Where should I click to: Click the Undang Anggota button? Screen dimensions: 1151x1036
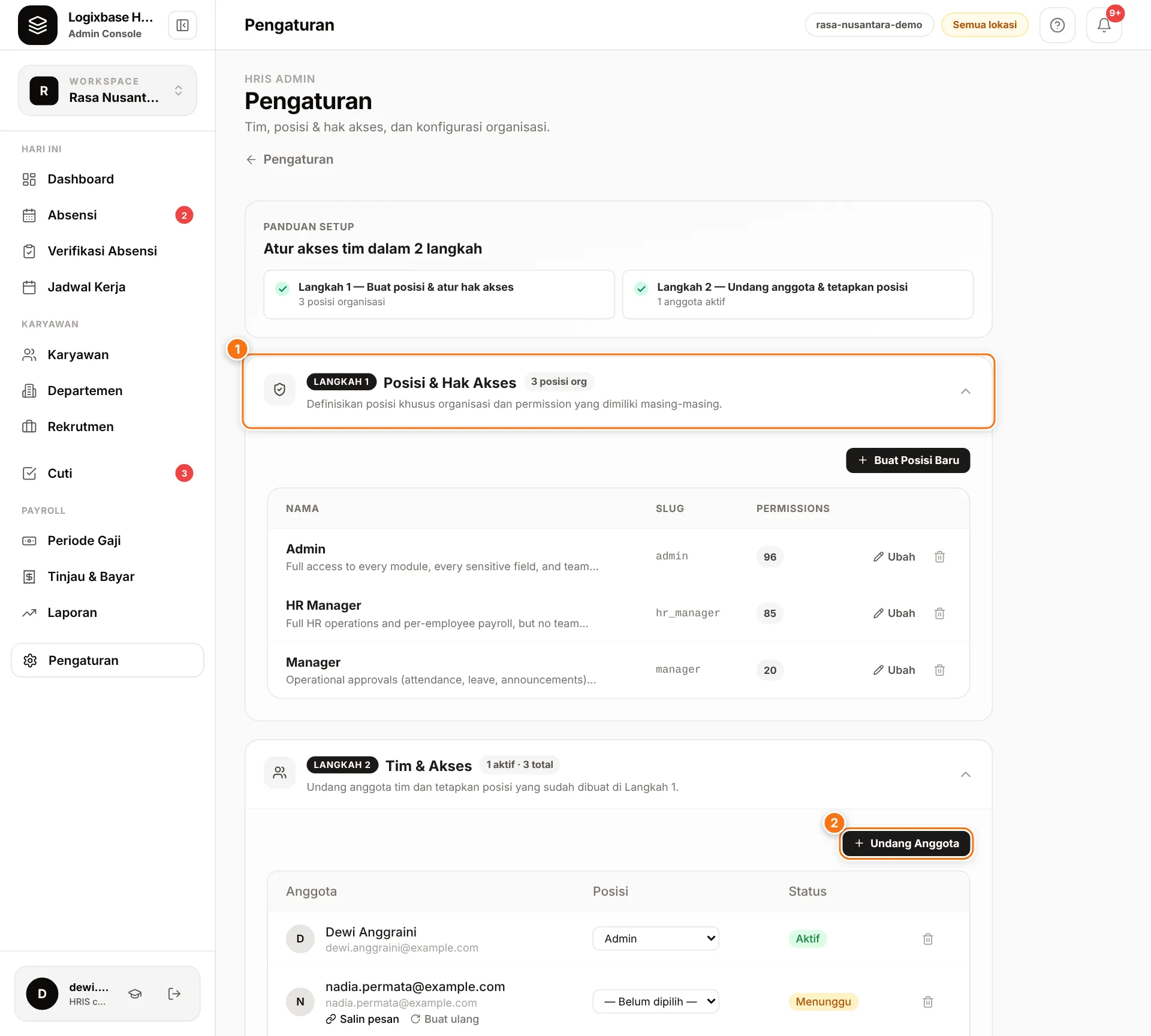tap(906, 844)
